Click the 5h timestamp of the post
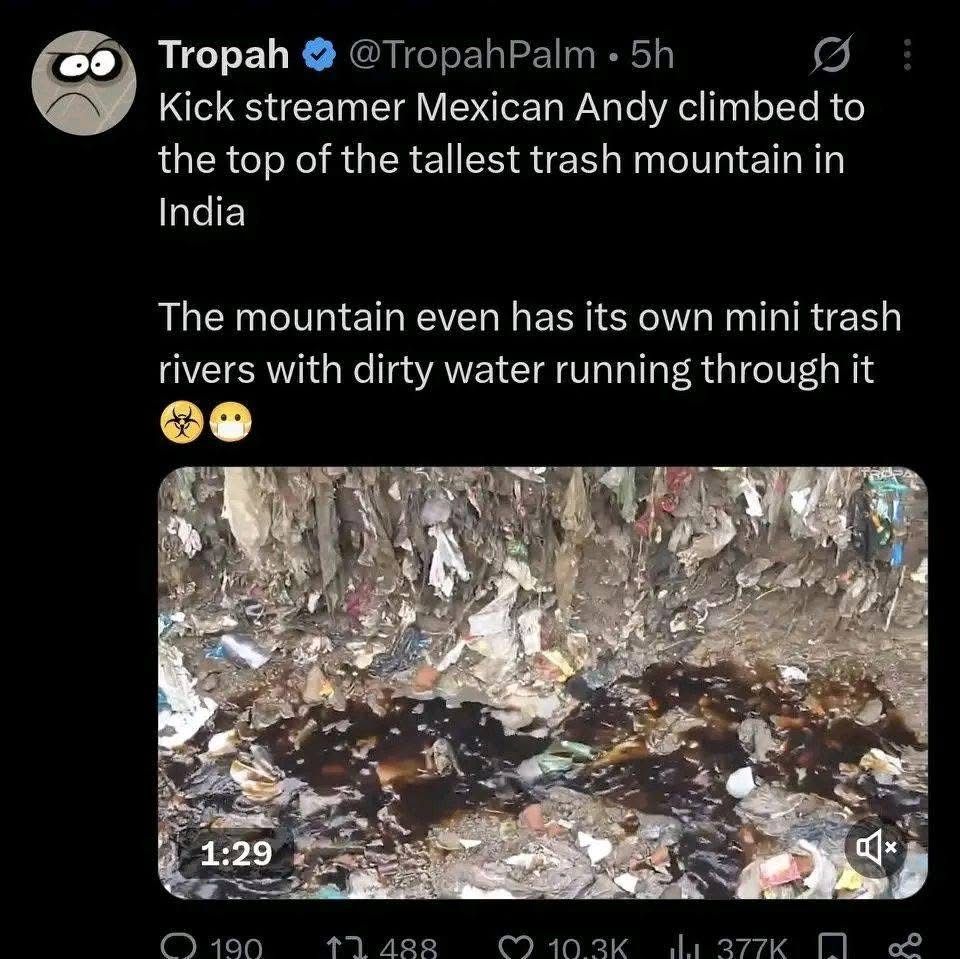Image resolution: width=960 pixels, height=959 pixels. [x=653, y=55]
